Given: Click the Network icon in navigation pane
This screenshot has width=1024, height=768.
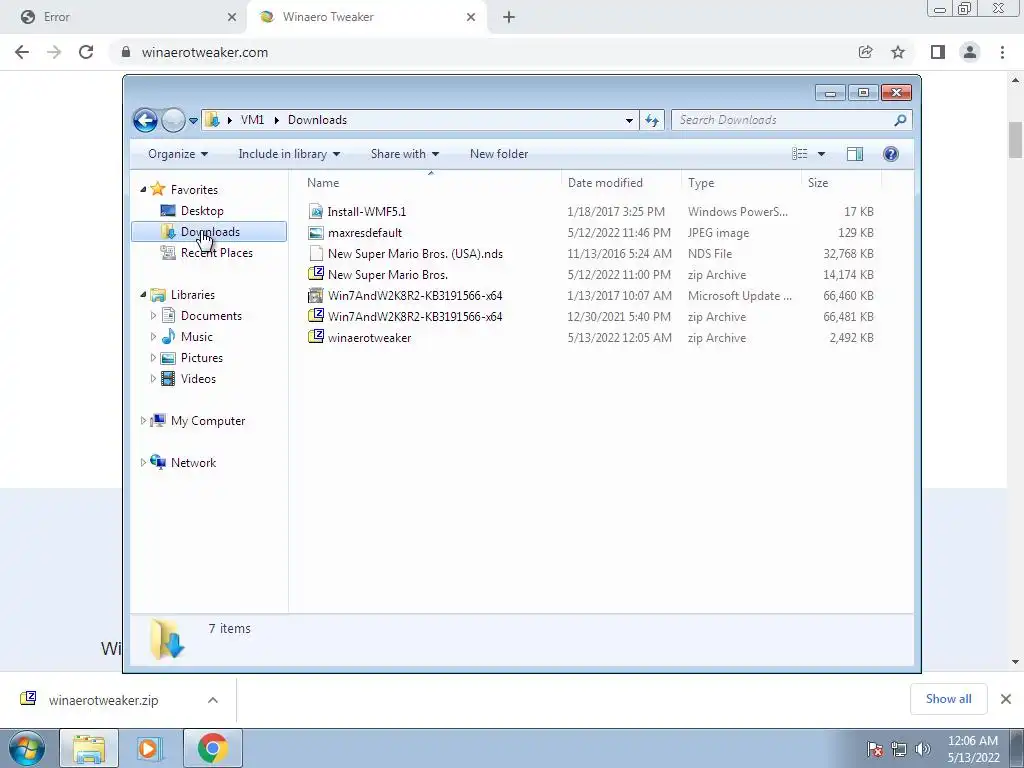Looking at the screenshot, I should [158, 462].
